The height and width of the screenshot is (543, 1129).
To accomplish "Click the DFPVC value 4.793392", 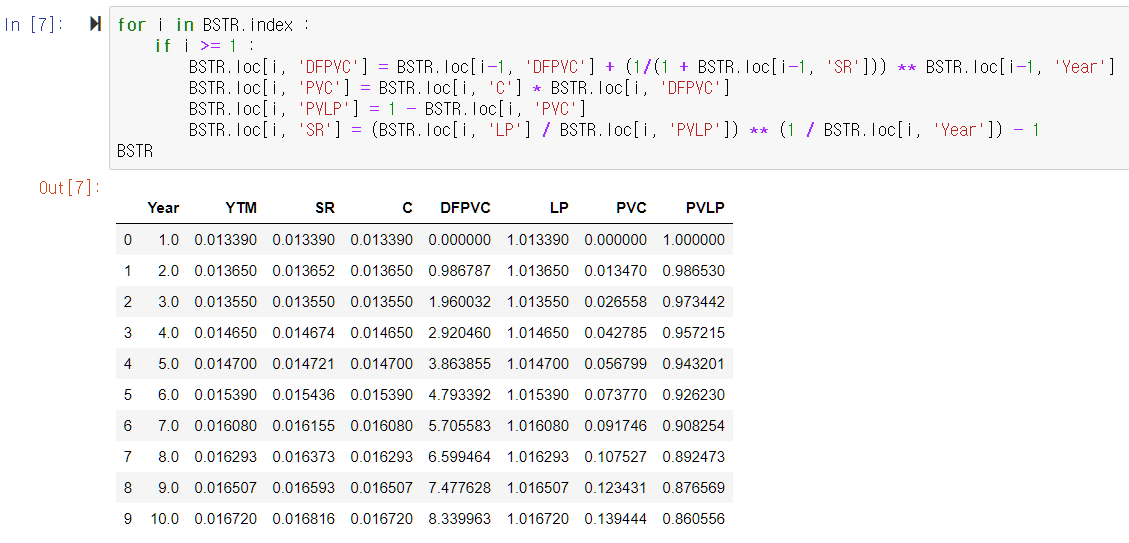I will point(459,395).
